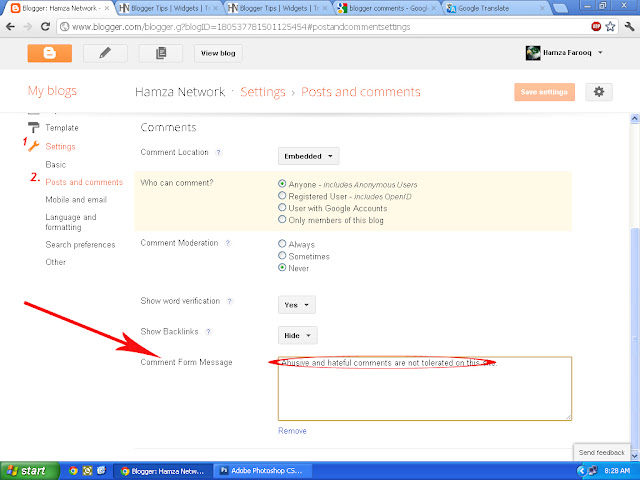Expand the Hamza Farooq account menu arrow
Image resolution: width=640 pixels, height=480 pixels.
[600, 53]
